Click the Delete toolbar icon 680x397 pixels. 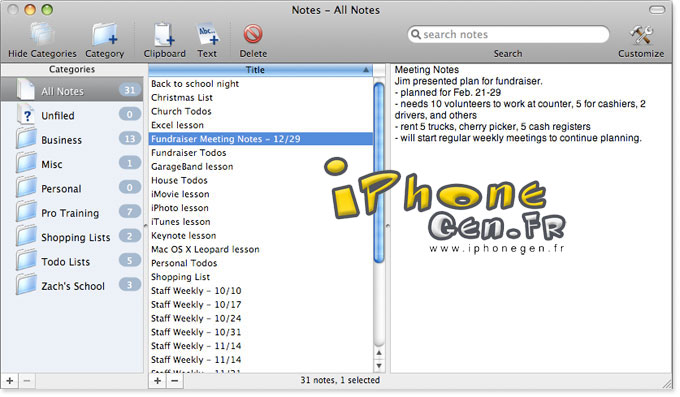click(253, 34)
